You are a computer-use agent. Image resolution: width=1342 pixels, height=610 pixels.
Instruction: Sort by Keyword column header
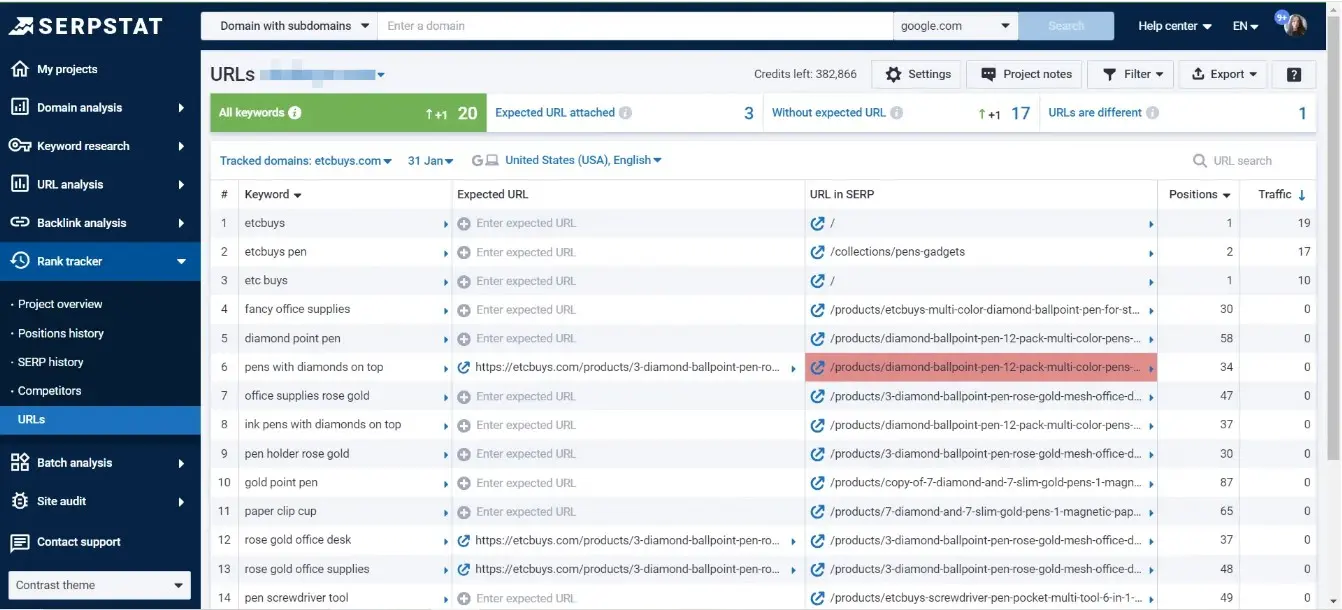(x=273, y=195)
